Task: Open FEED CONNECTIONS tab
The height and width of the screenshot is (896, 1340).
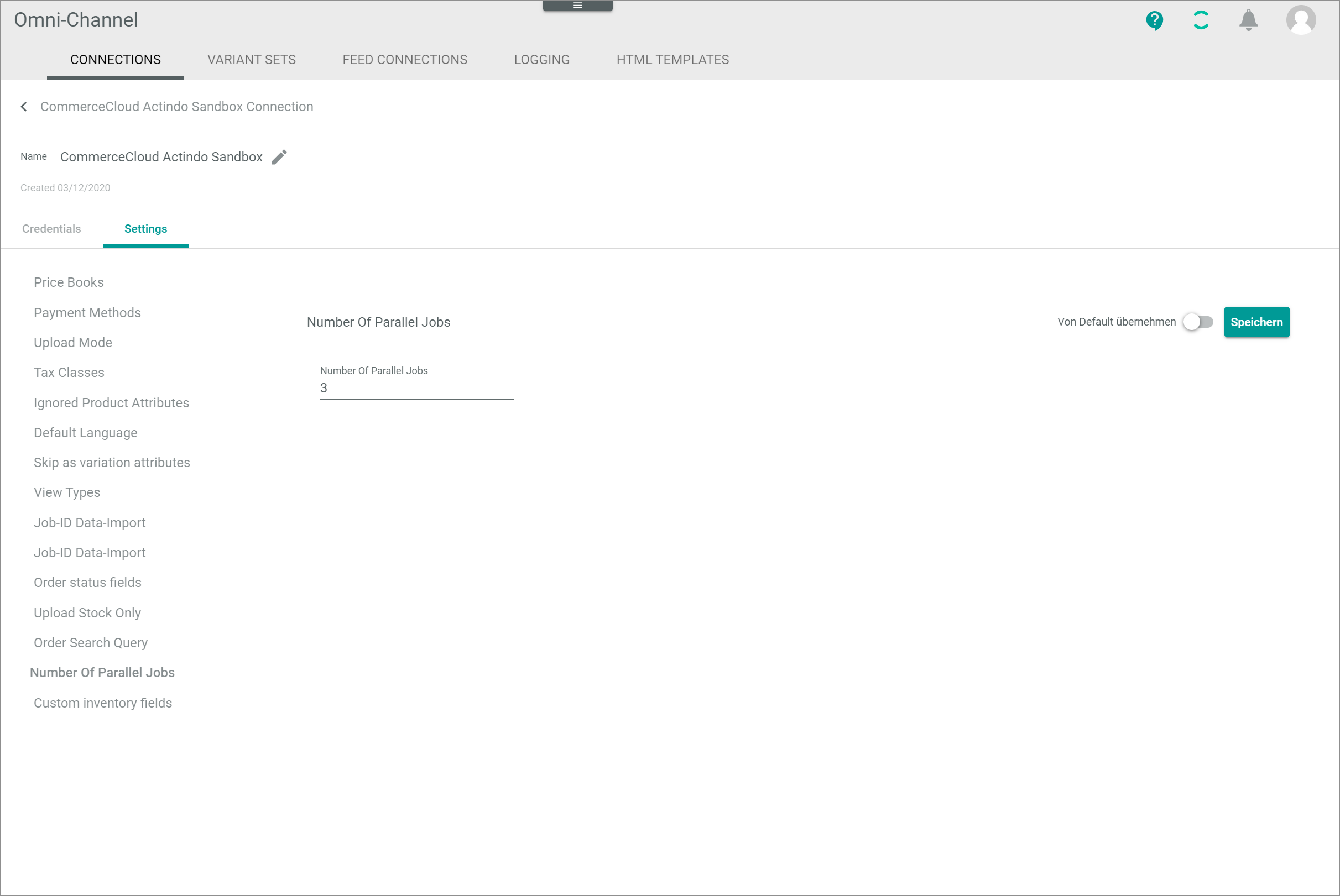Action: pyautogui.click(x=405, y=60)
